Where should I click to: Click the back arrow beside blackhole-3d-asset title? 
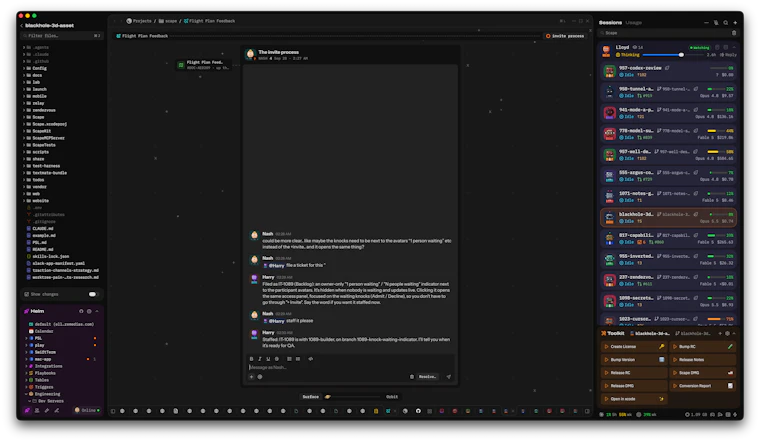tap(21, 26)
